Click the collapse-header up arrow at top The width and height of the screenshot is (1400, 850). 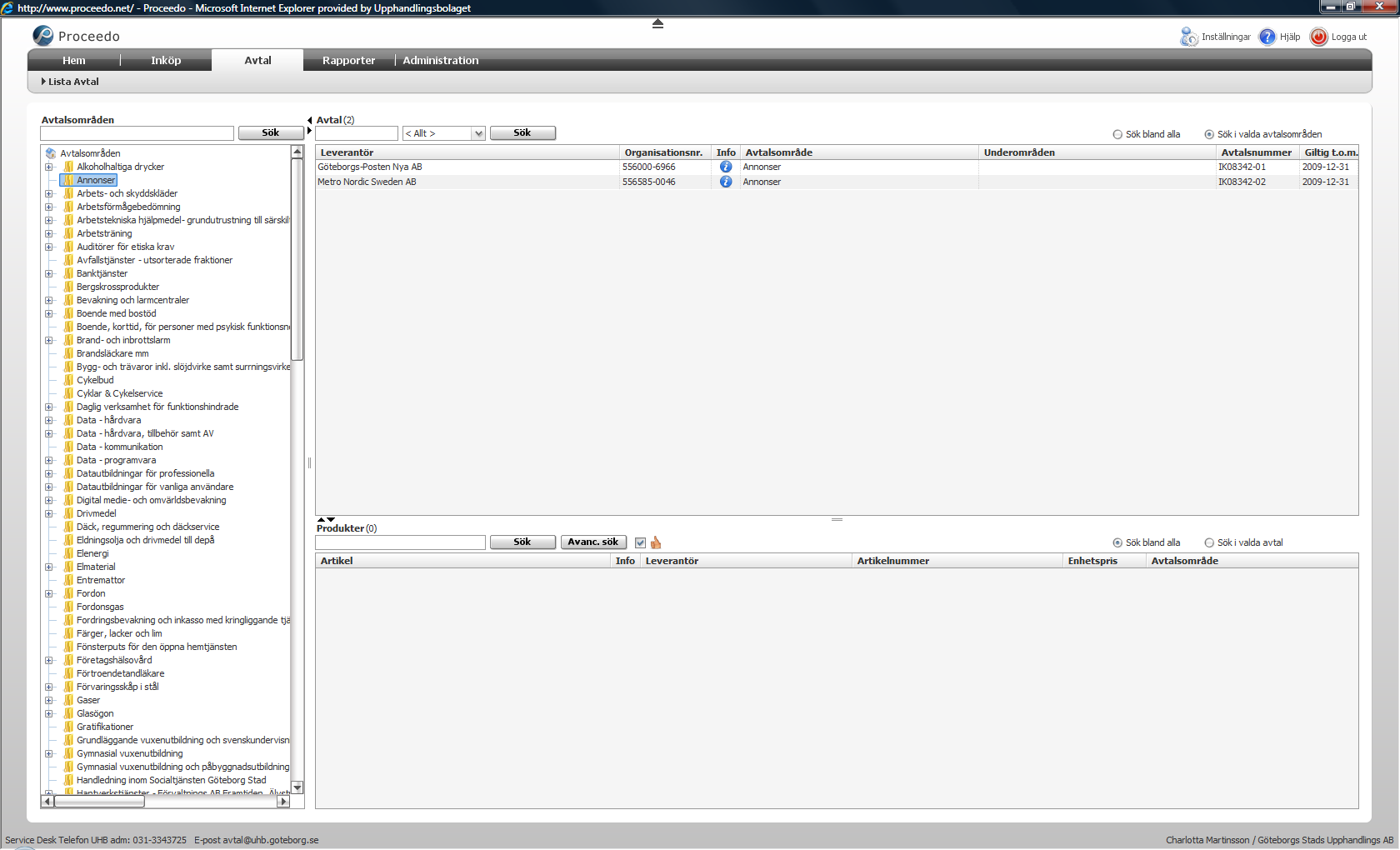pyautogui.click(x=657, y=23)
